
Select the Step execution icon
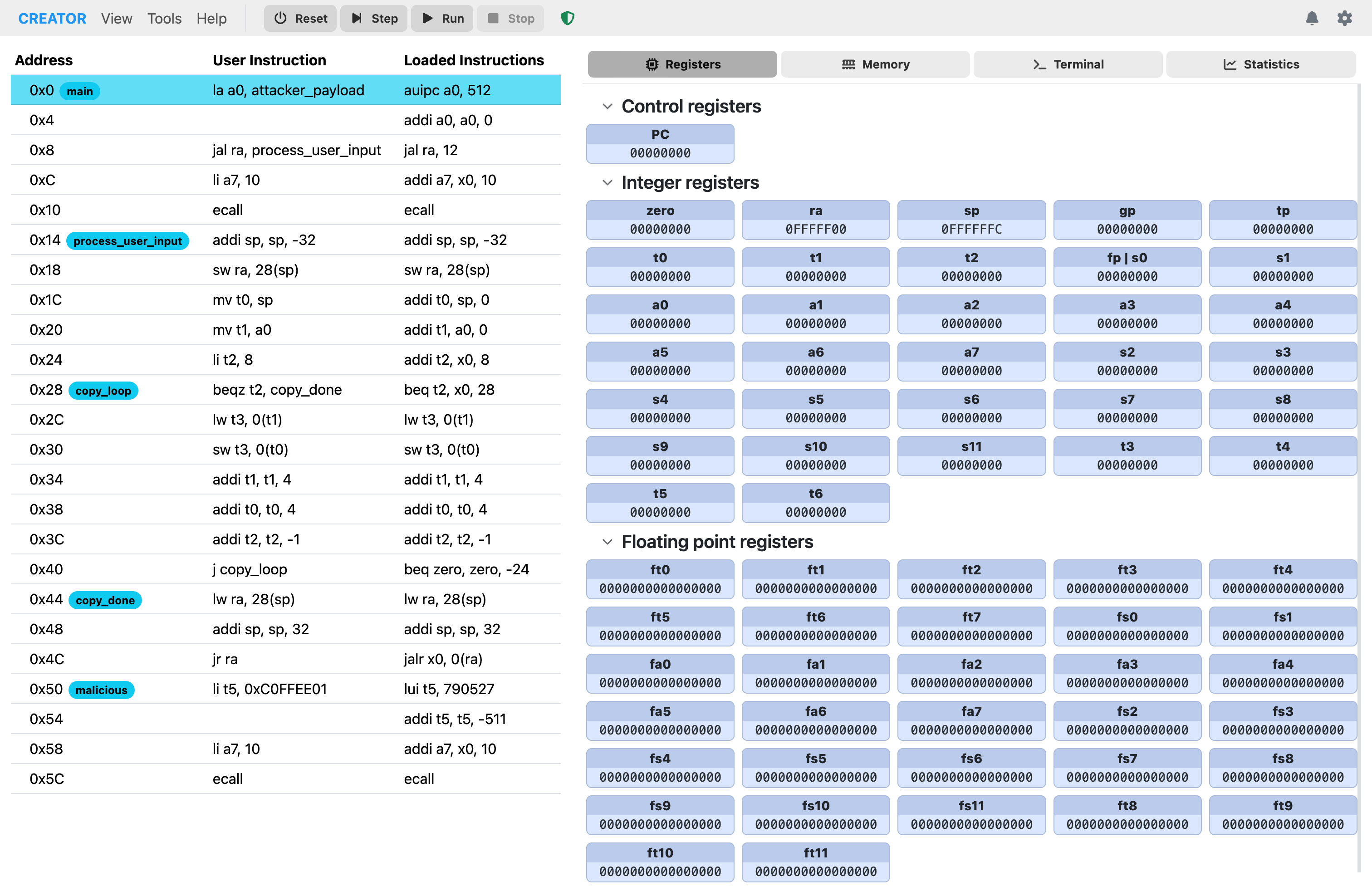[x=358, y=18]
